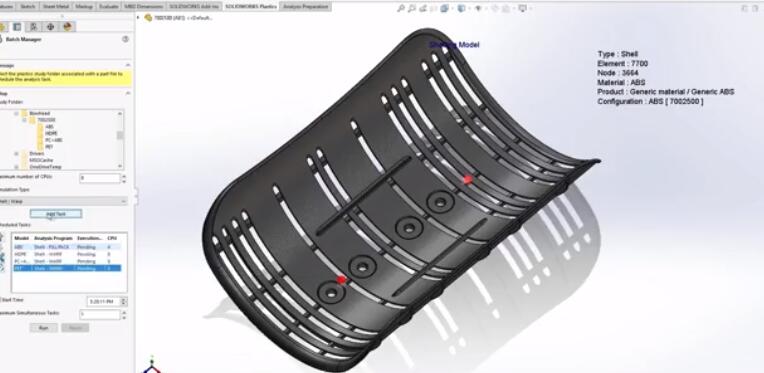The image size is (764, 373).
Task: Select the PET row in scheduled tasks
Action: 67,268
